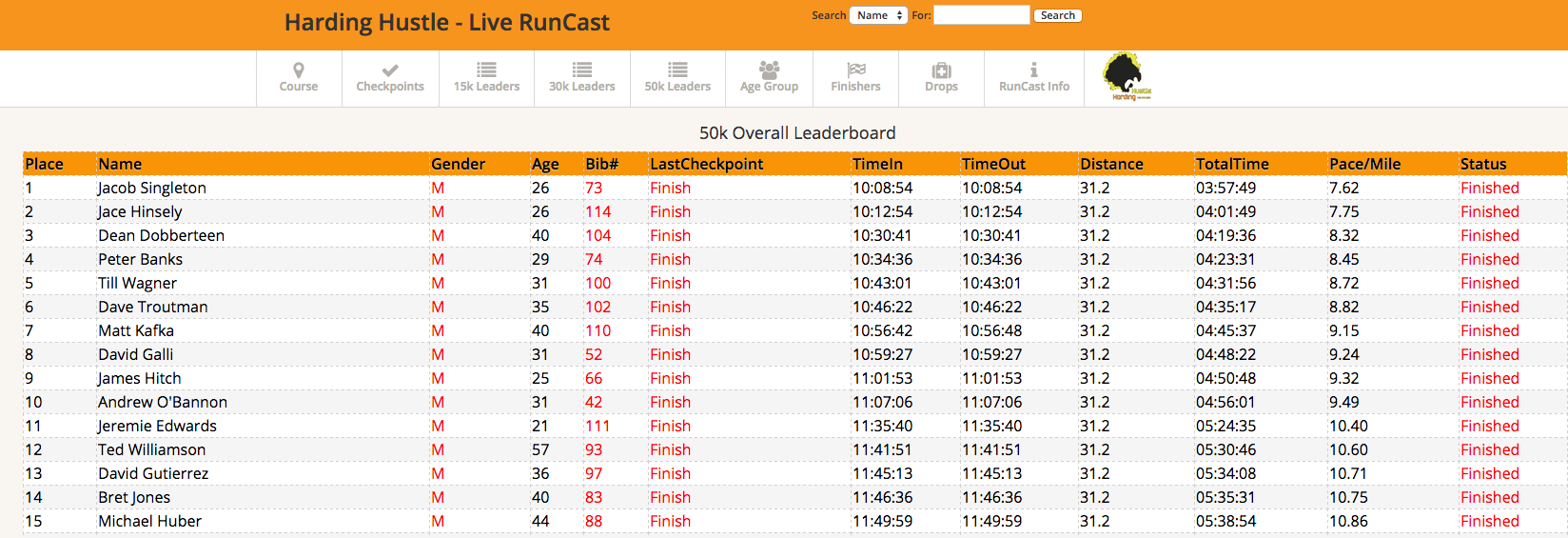Open the Age Group people icon
The image size is (1568, 538).
point(769,70)
